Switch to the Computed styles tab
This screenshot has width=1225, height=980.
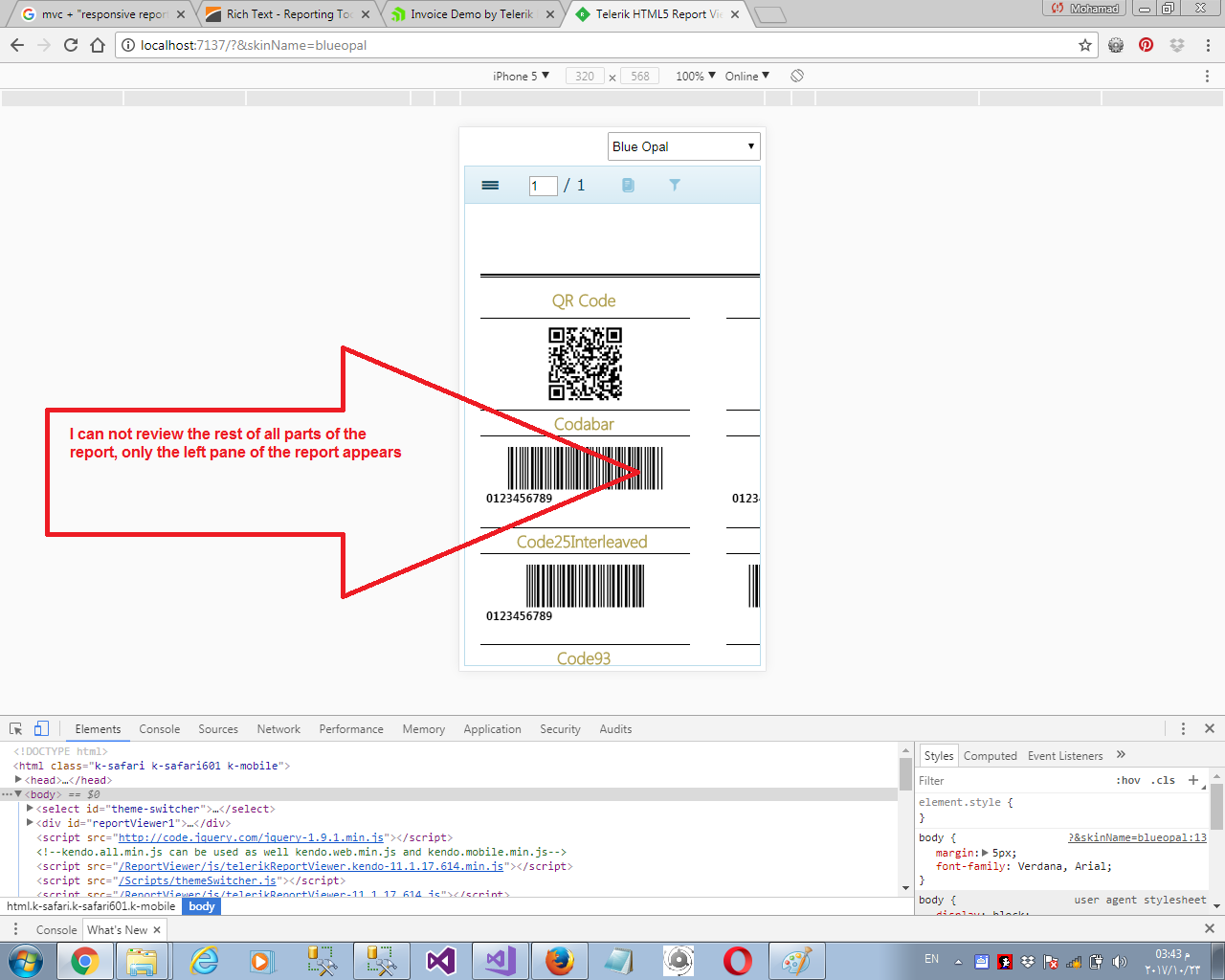click(991, 755)
